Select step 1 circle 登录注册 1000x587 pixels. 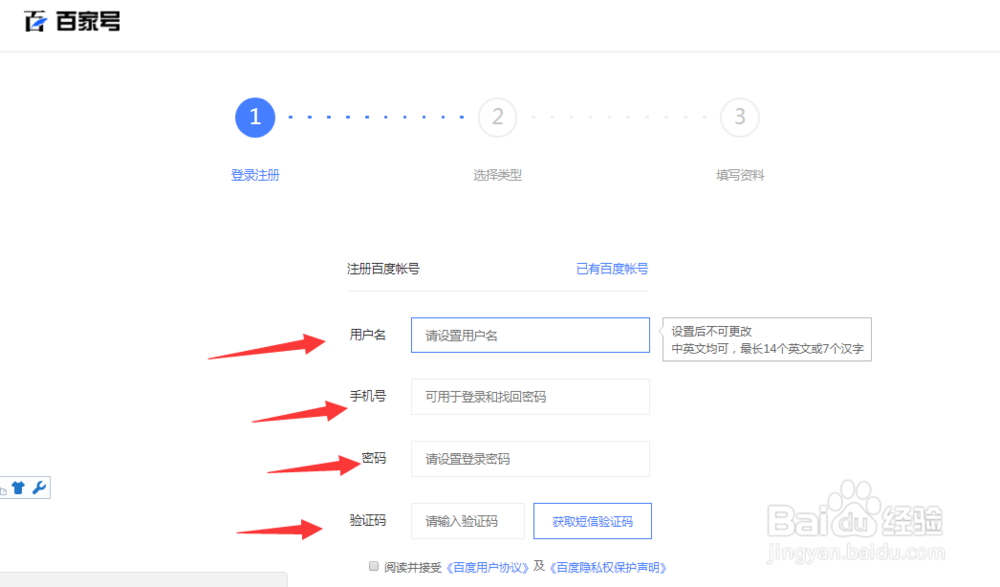click(255, 117)
